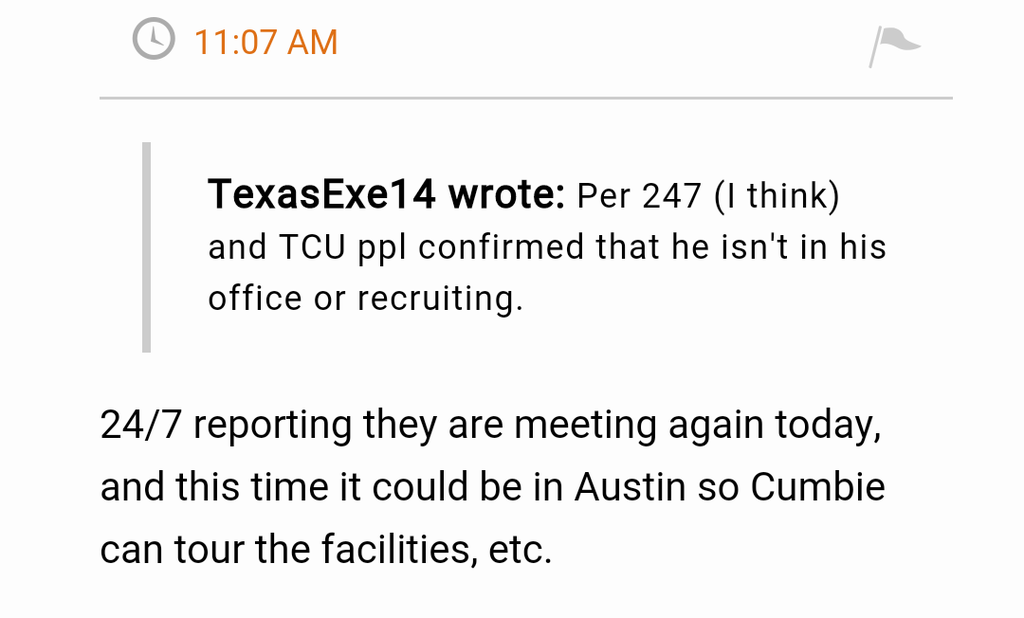
Task: Click "confirmed" in the quoted text
Action: coord(502,247)
